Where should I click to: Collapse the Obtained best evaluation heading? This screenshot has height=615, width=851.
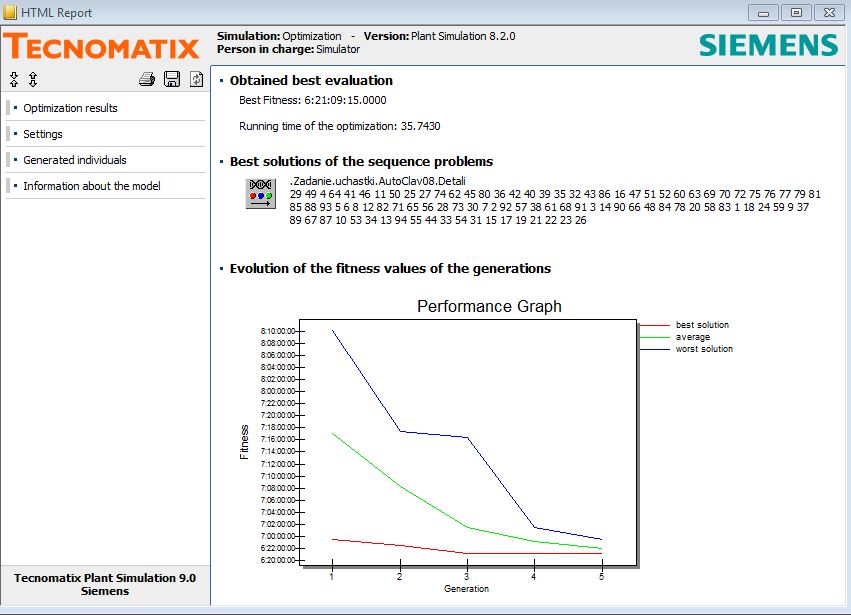pos(311,80)
